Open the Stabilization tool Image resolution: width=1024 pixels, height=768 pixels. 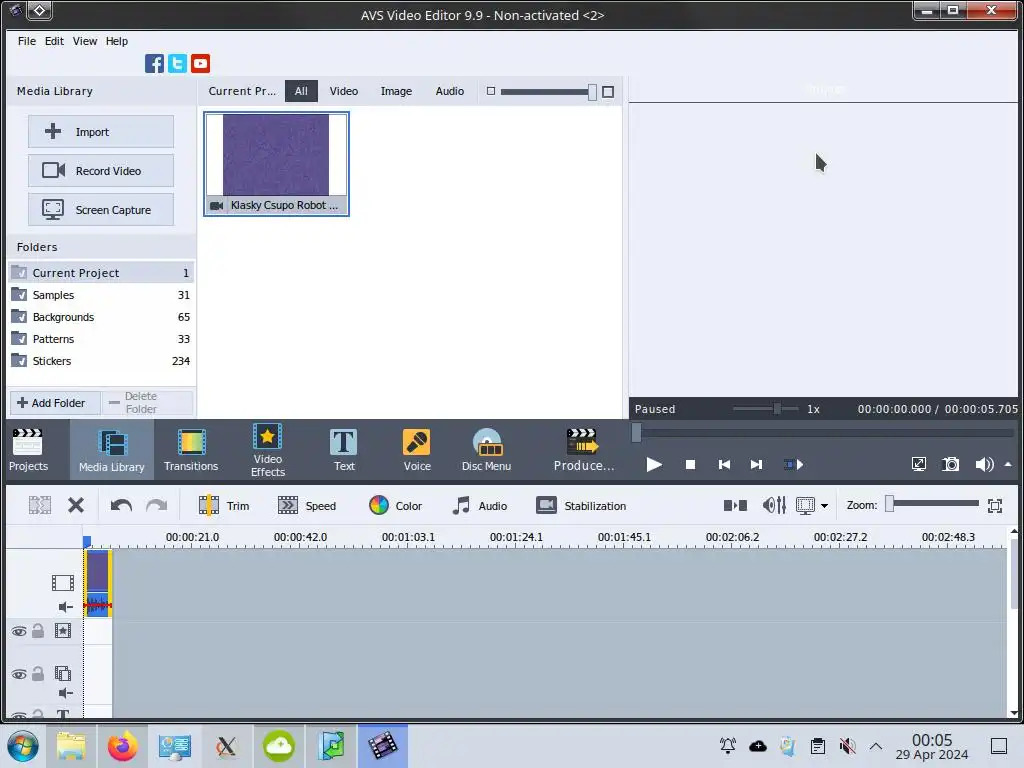[x=581, y=505]
